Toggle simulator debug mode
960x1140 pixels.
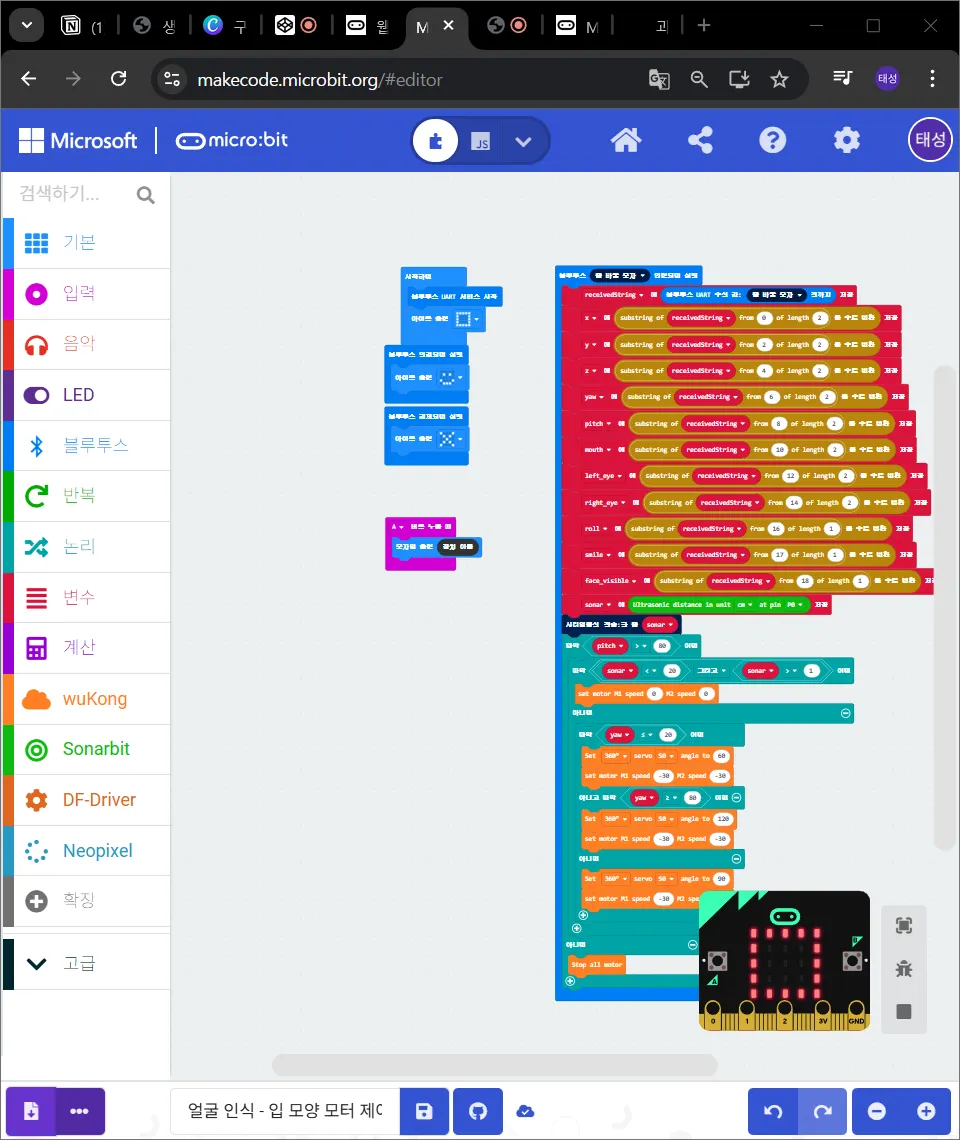(903, 968)
